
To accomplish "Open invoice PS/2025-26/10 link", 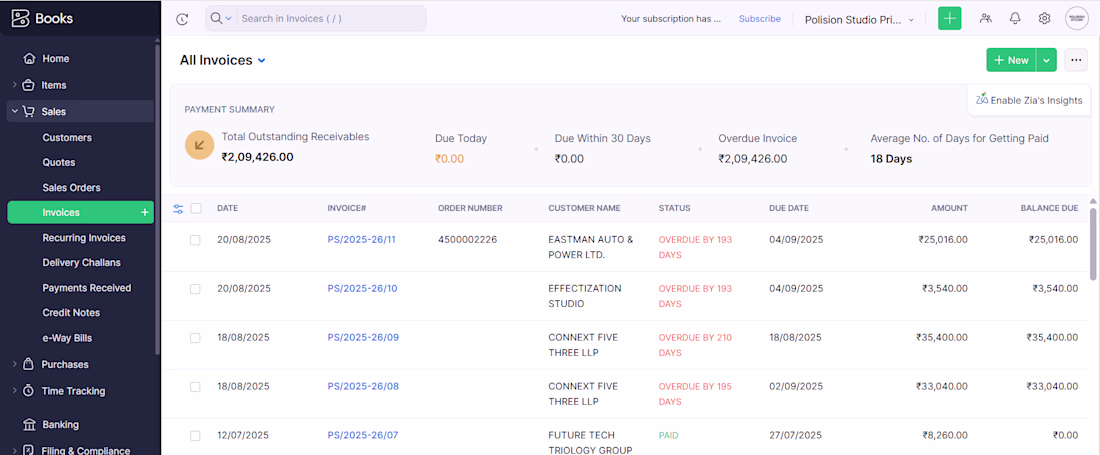I will tap(362, 289).
